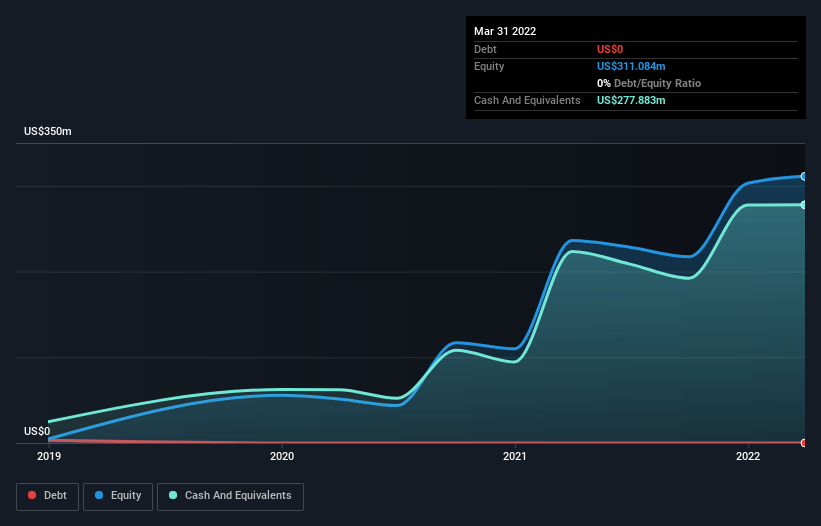Select the Cash And Equivalents end-point marker
821x526 pixels.
pyautogui.click(x=804, y=205)
